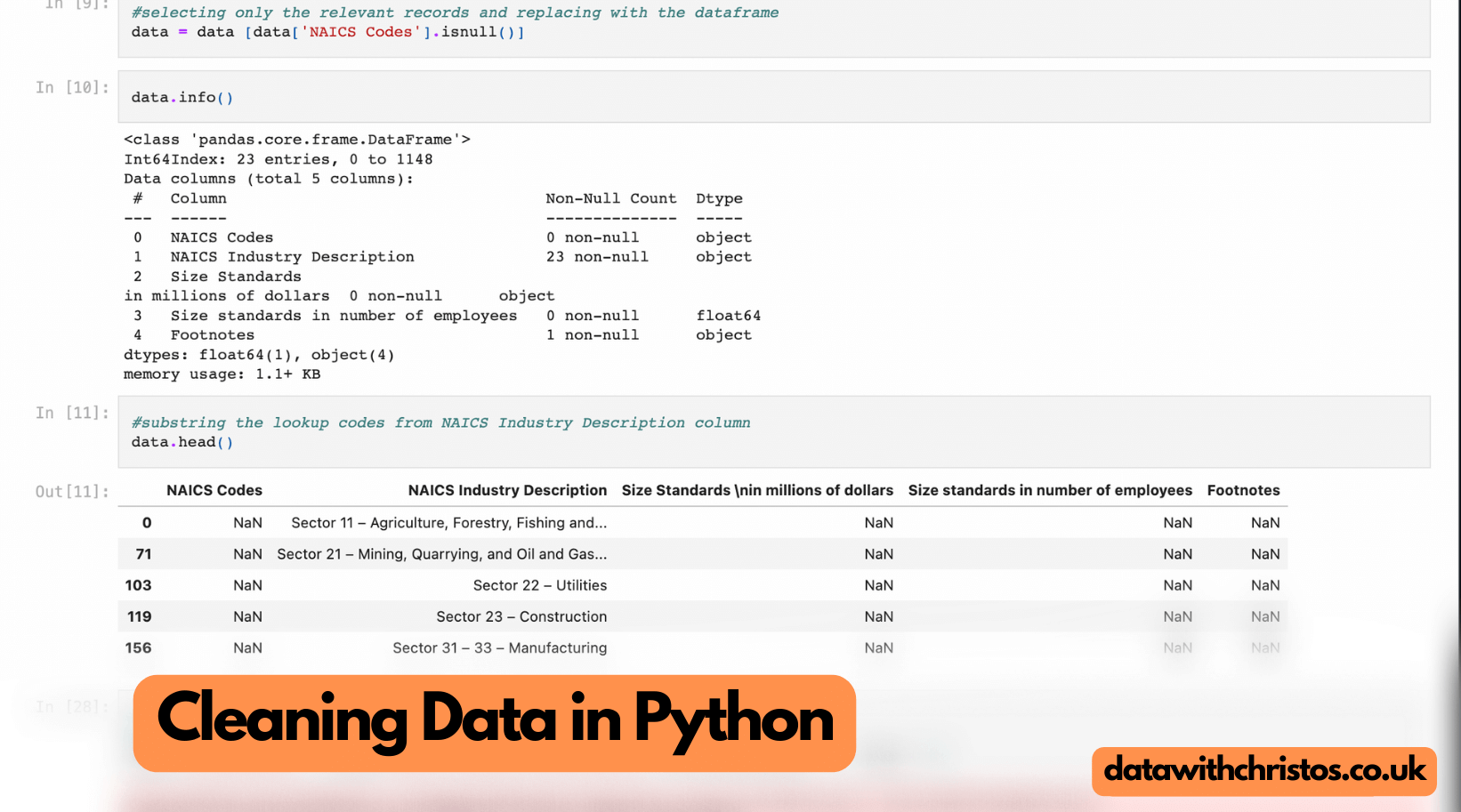
Task: Click the Cleaning Data in Python banner
Action: click(493, 722)
